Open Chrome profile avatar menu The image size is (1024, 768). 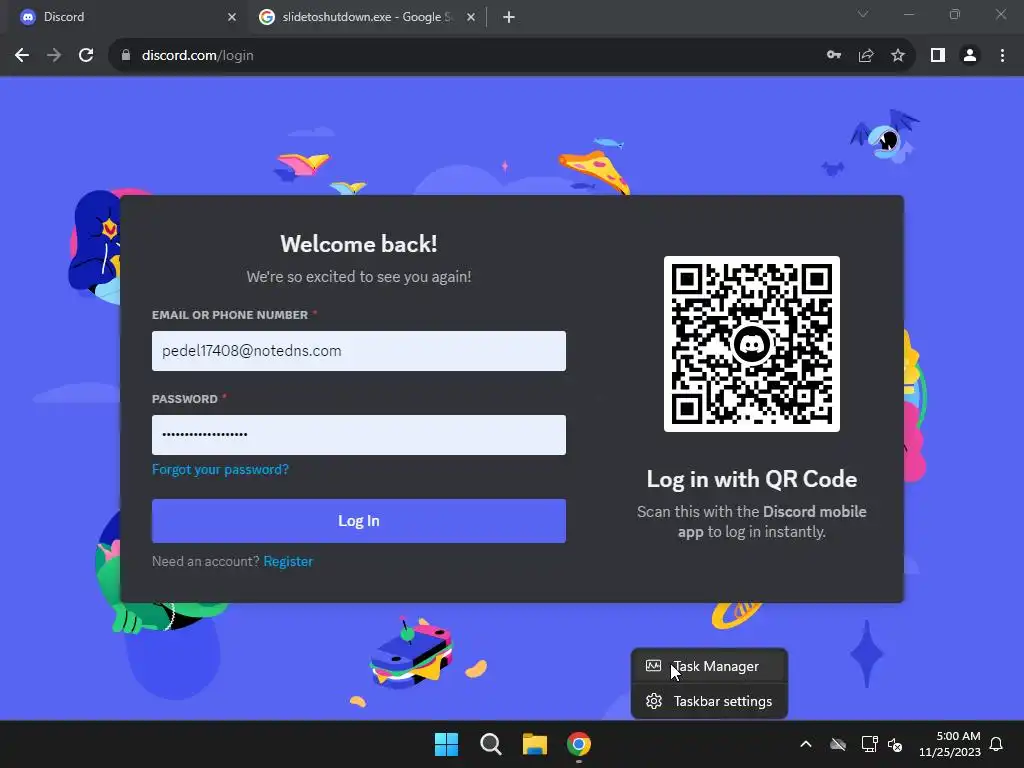(x=970, y=56)
